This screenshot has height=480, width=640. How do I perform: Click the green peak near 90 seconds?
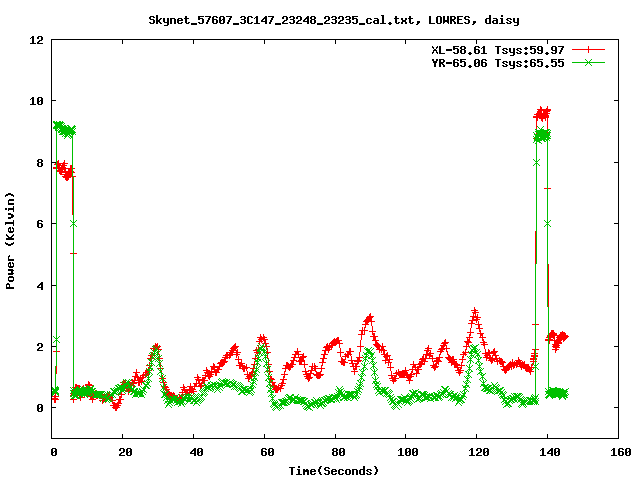pyautogui.click(x=368, y=352)
